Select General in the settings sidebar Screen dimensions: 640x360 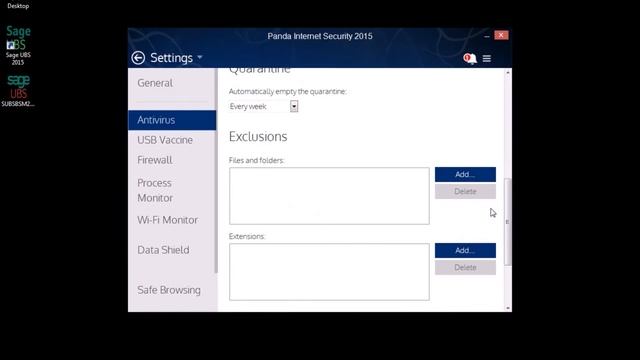click(x=155, y=83)
